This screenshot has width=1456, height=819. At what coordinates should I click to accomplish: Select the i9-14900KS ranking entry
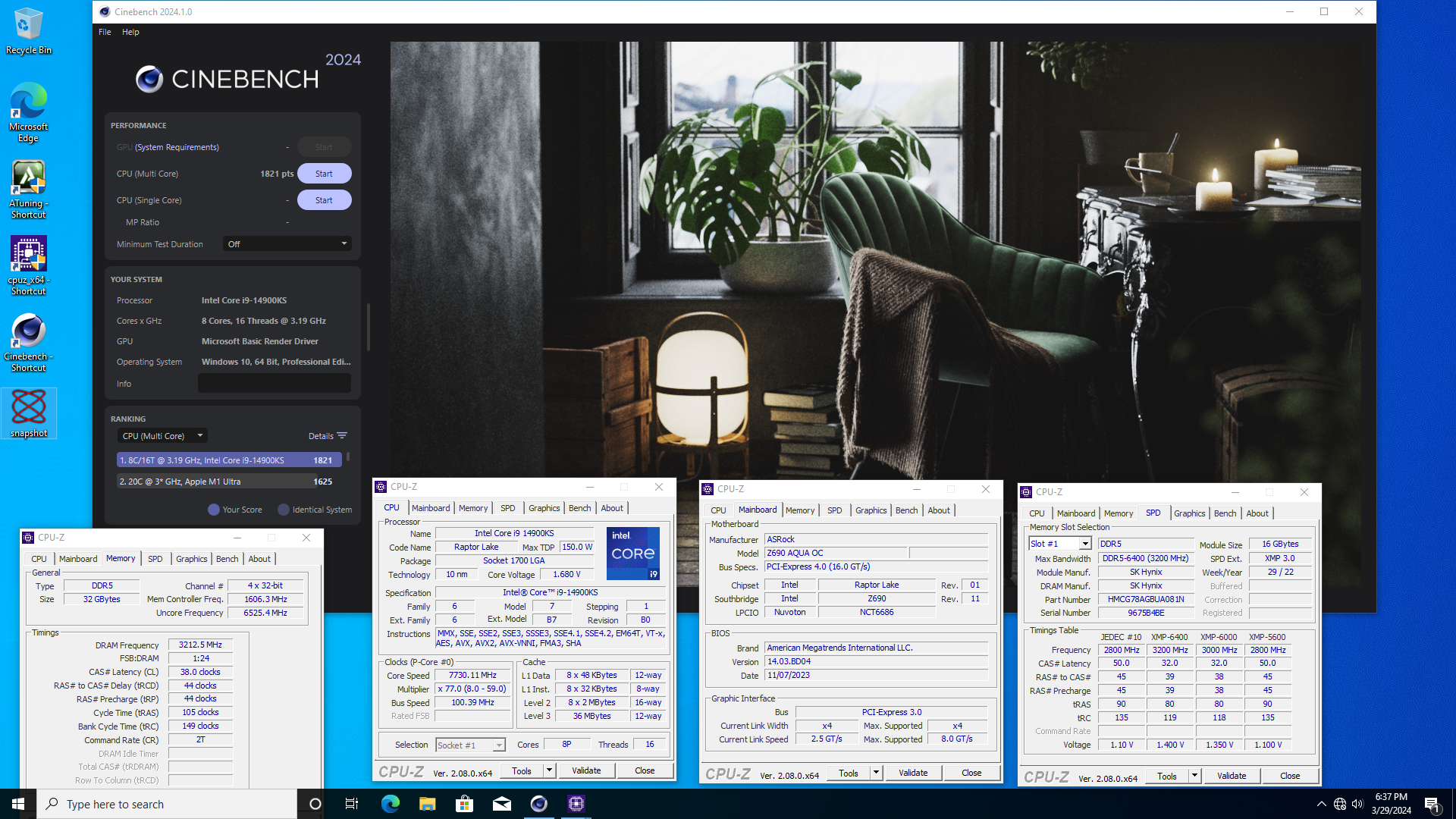click(229, 460)
